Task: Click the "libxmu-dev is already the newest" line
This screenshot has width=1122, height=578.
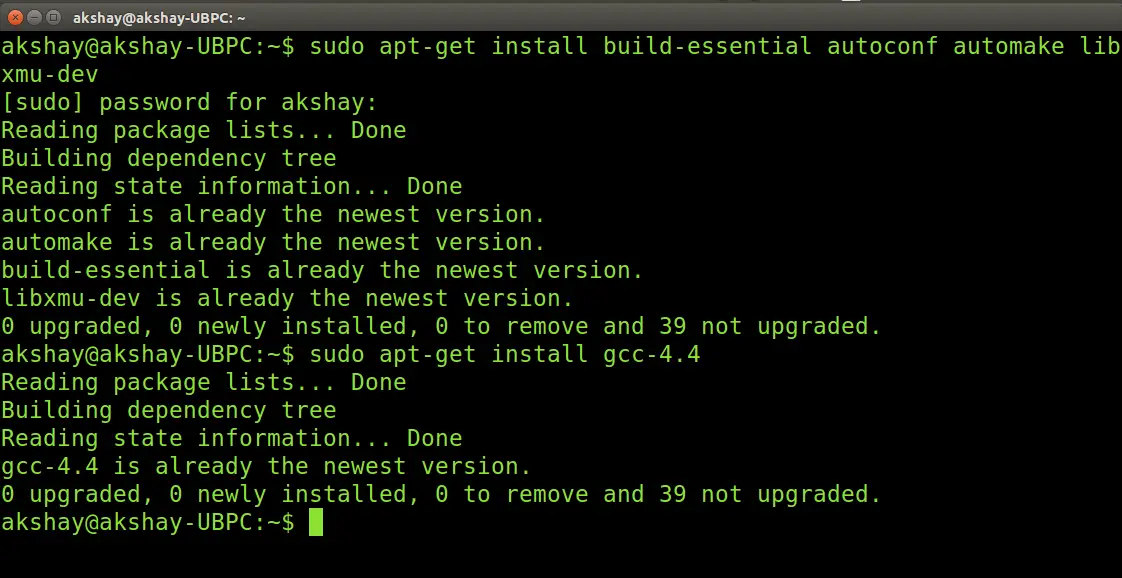Action: [x=287, y=298]
